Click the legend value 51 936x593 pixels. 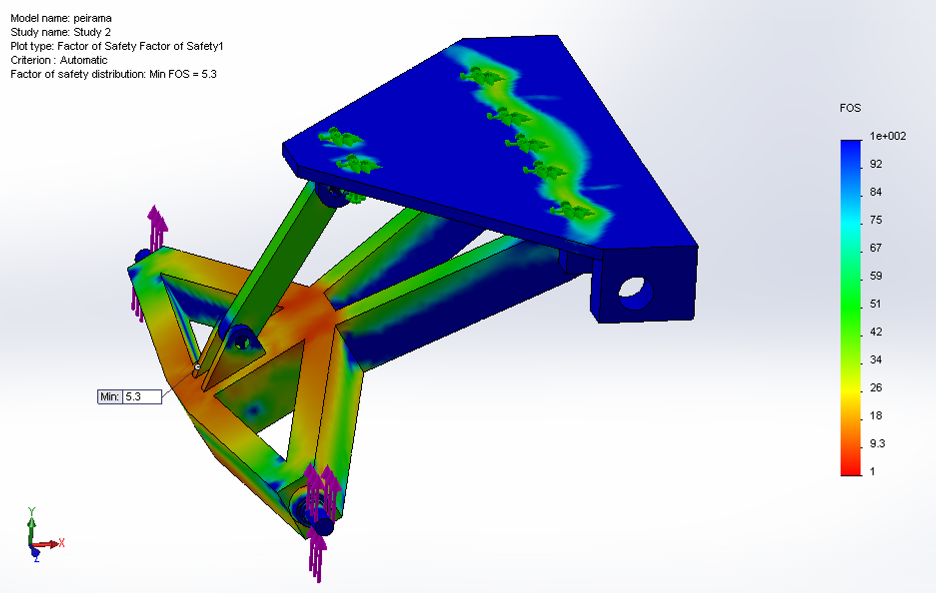[x=876, y=304]
